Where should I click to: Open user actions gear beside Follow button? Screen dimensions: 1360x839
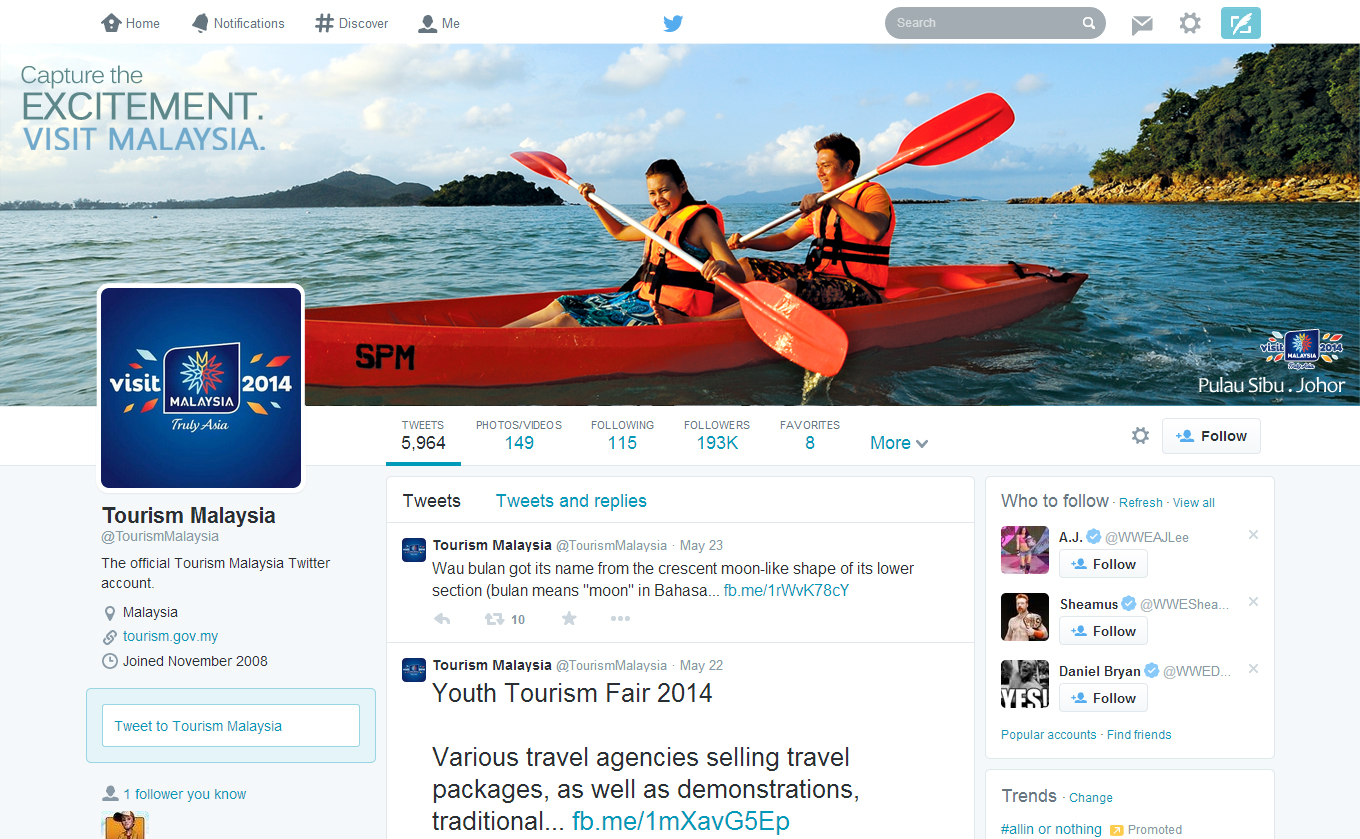[1140, 436]
